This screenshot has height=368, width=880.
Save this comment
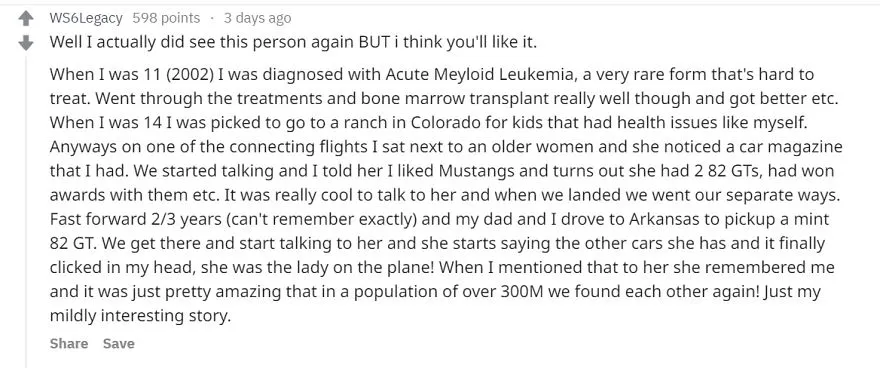(118, 343)
